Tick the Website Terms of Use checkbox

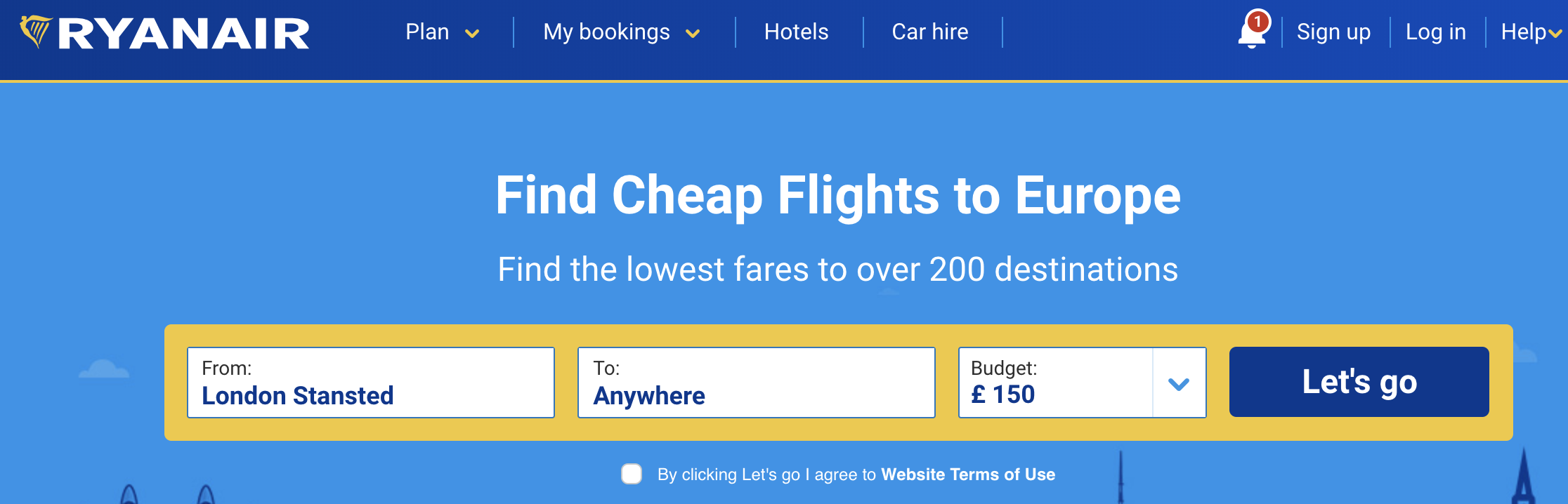(632, 474)
